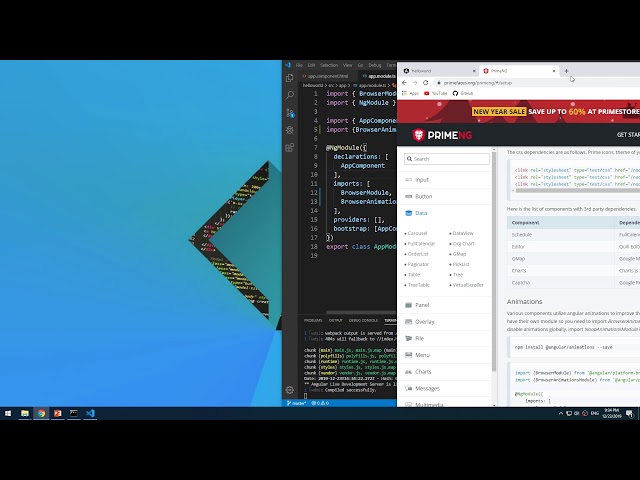Viewport: 640px width, 480px height.
Task: Open the DataView component link
Action: 462,233
